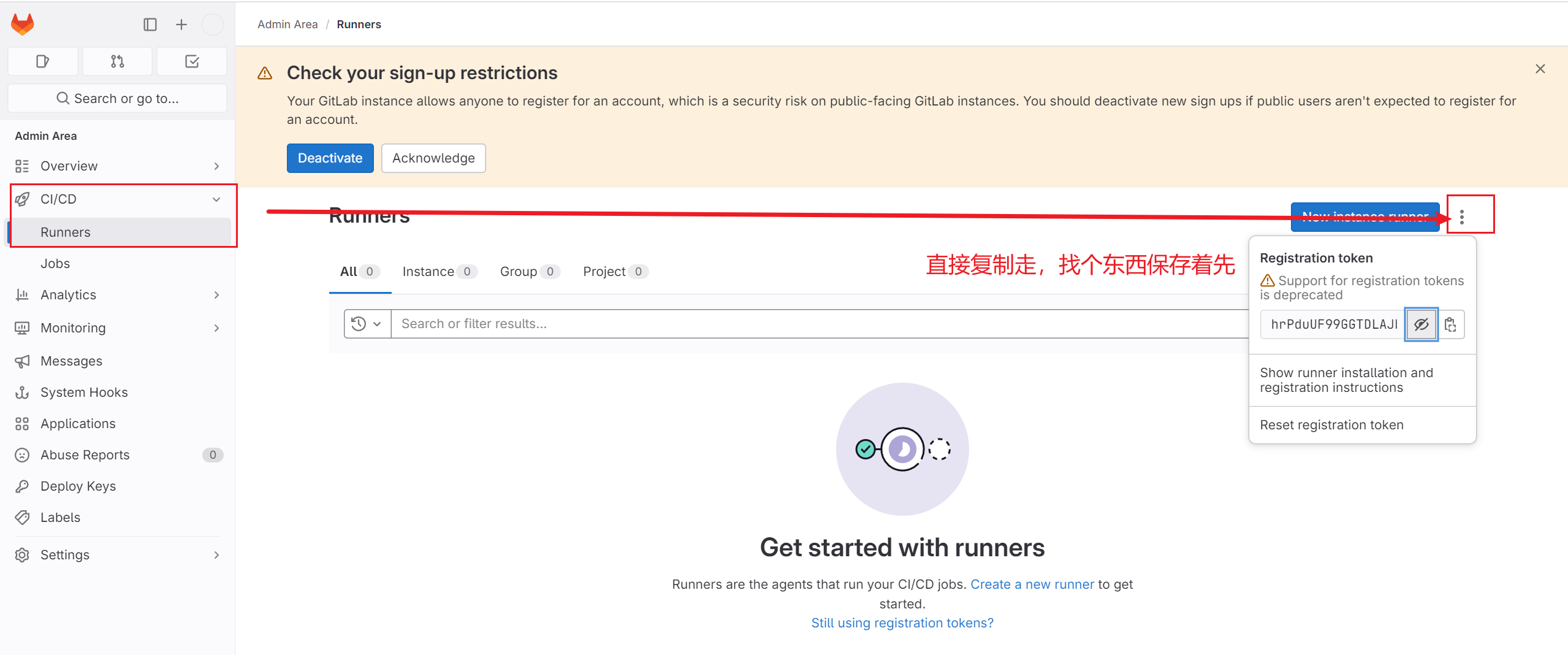Click the registration token text field

coord(1333,324)
